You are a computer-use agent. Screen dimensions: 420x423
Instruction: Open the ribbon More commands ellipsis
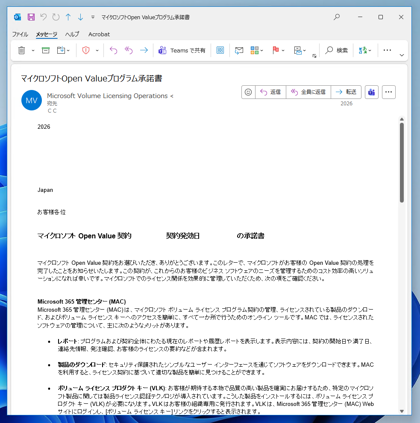click(387, 50)
